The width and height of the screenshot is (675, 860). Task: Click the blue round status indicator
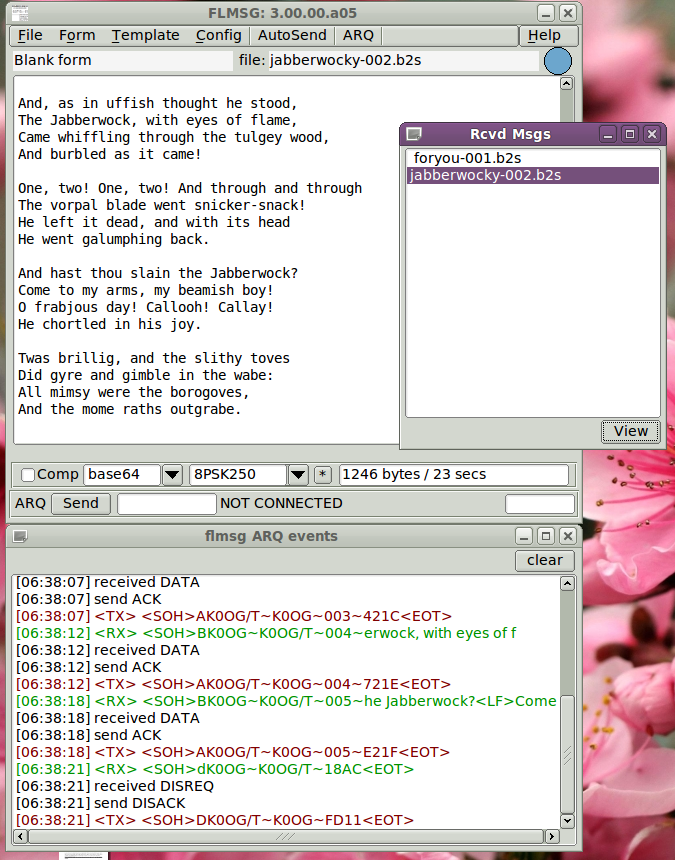pos(558,61)
